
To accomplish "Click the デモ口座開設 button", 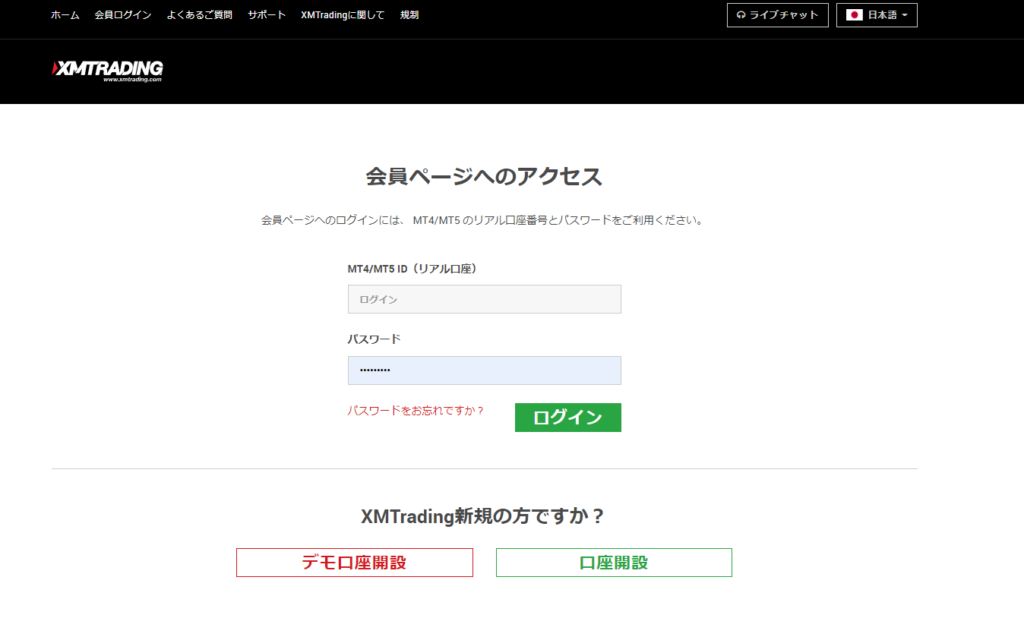I will (x=354, y=562).
